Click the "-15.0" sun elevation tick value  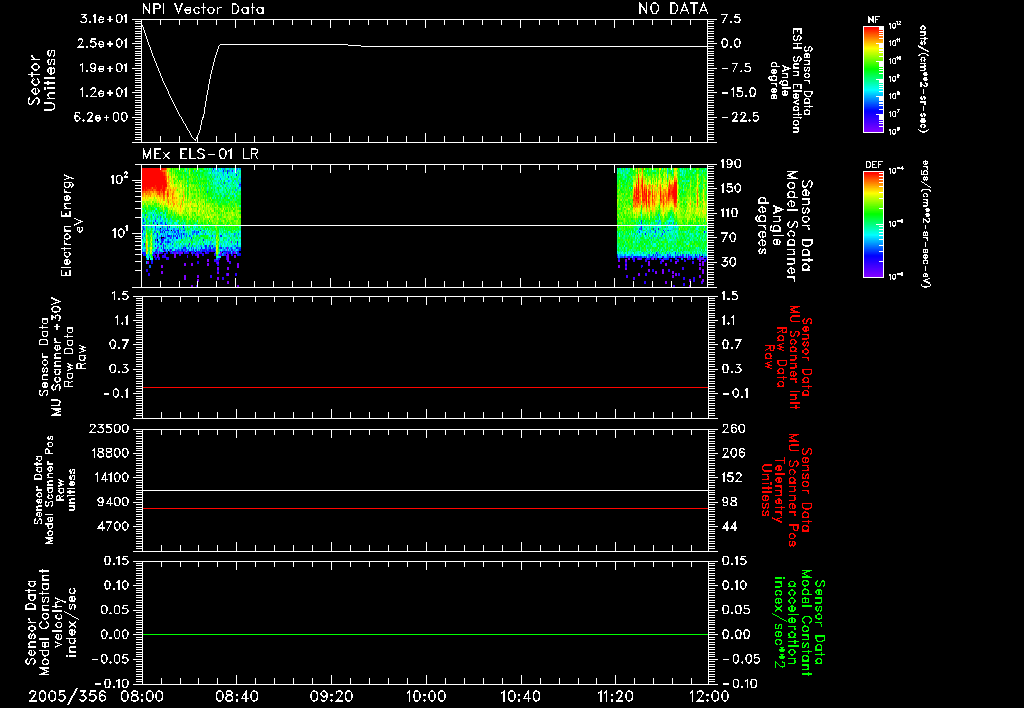739,93
